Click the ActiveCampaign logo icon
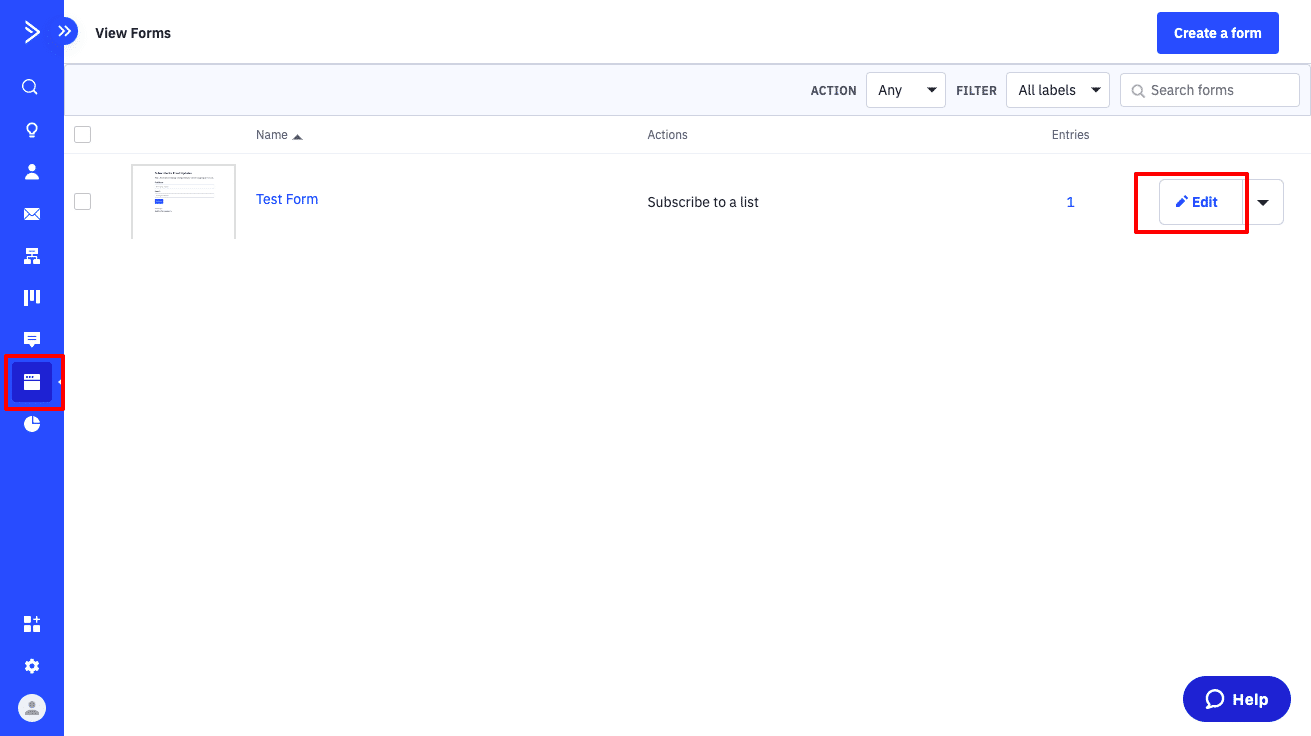The height and width of the screenshot is (736, 1311). 32,33
